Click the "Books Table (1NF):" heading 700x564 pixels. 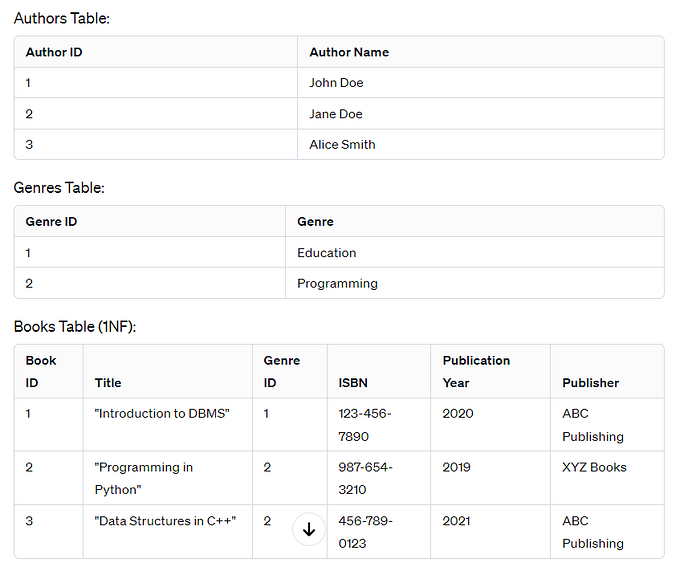click(79, 327)
